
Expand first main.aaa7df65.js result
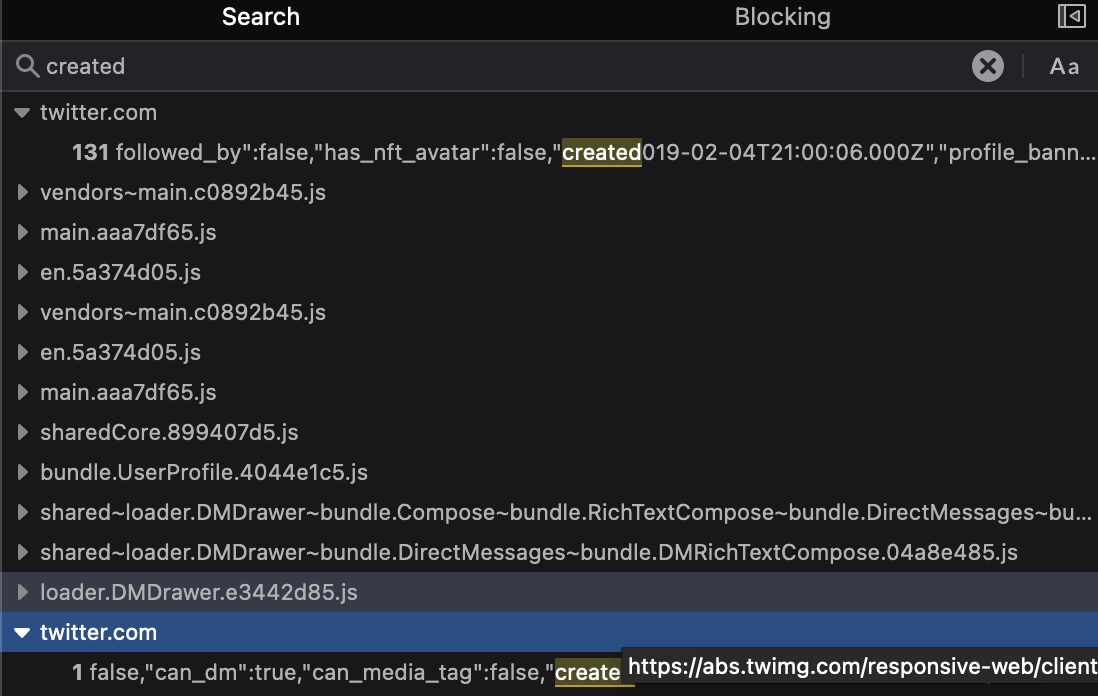pos(22,232)
